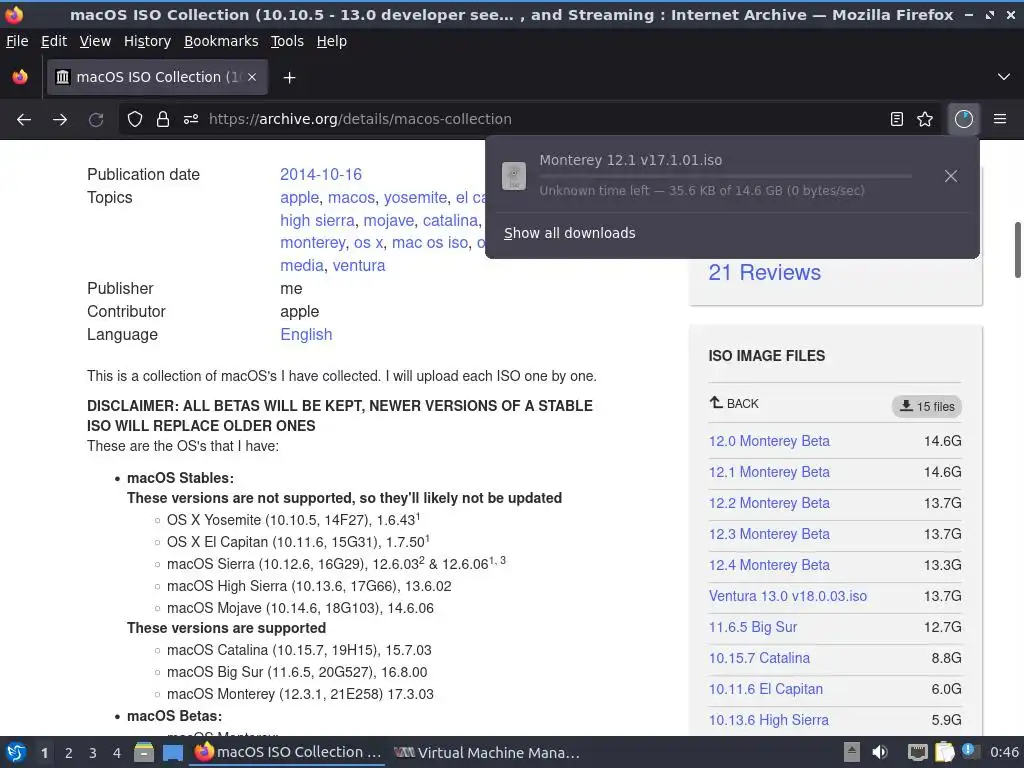The image size is (1024, 768).
Task: Switch to workspace 4 in taskbar
Action: pyautogui.click(x=117, y=752)
